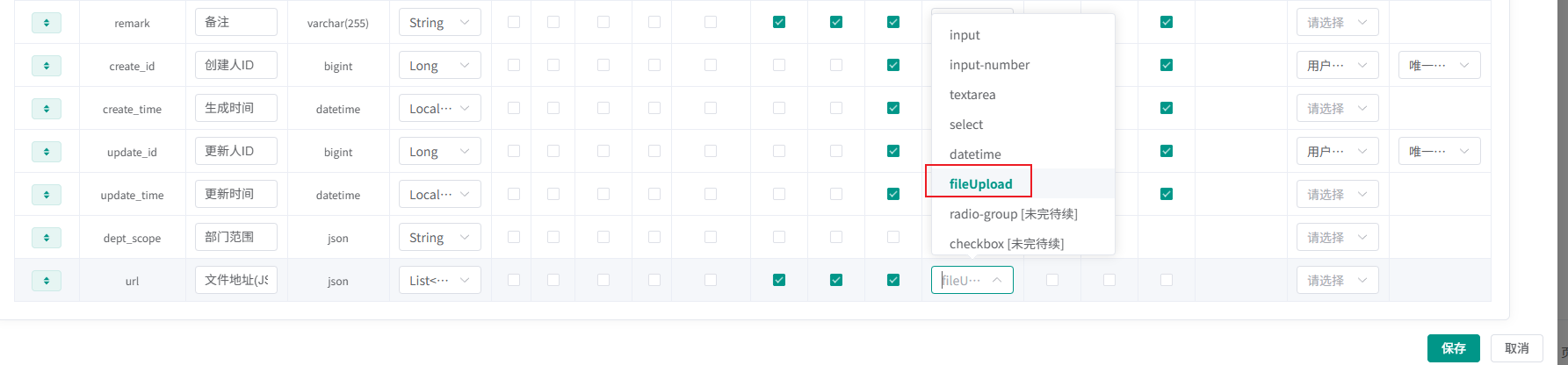Select input-number from the dropdown list
The width and height of the screenshot is (1568, 365).
[989, 65]
